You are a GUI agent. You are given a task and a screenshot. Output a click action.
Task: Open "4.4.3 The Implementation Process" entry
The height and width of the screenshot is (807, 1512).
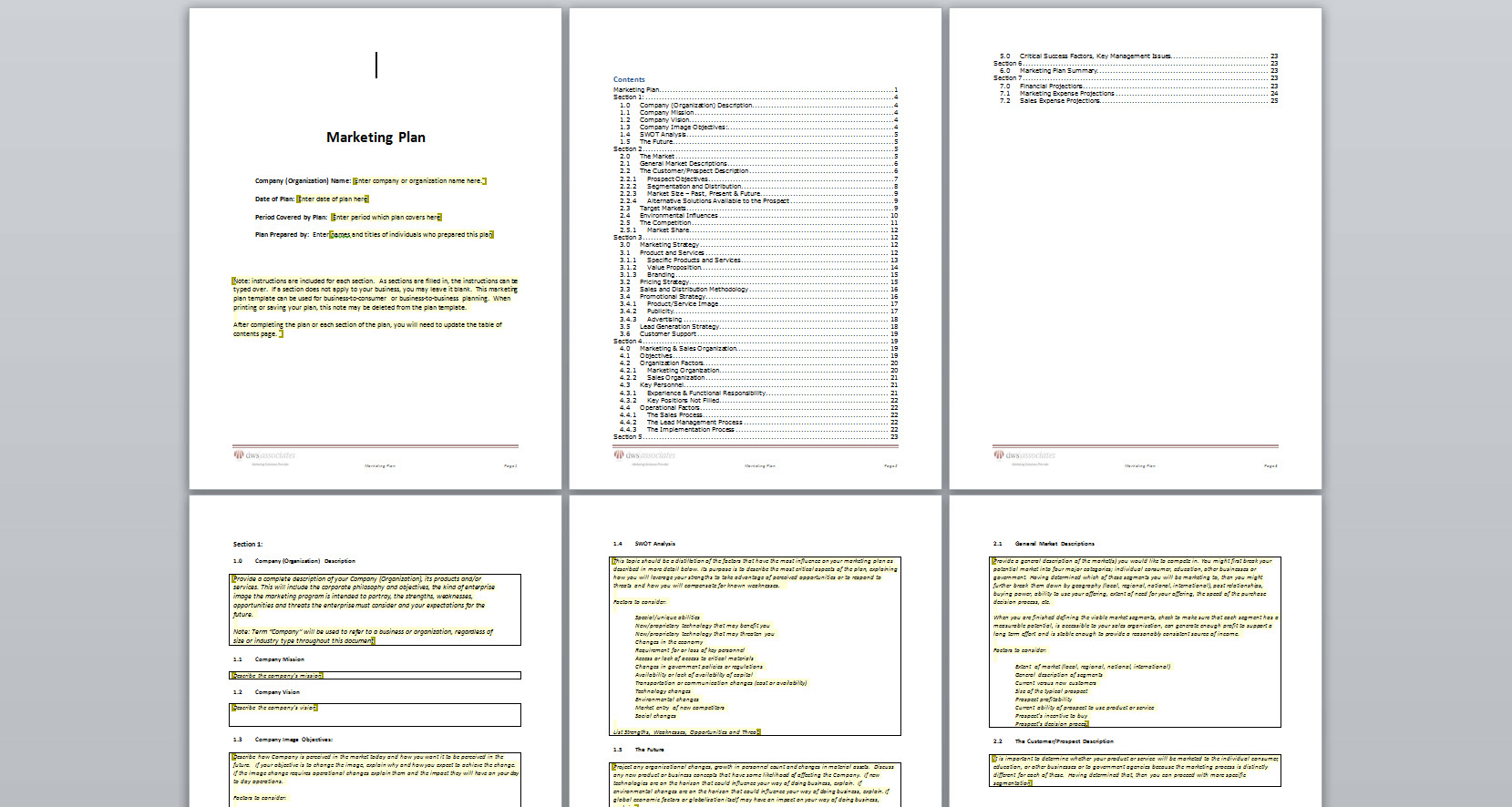(758, 430)
